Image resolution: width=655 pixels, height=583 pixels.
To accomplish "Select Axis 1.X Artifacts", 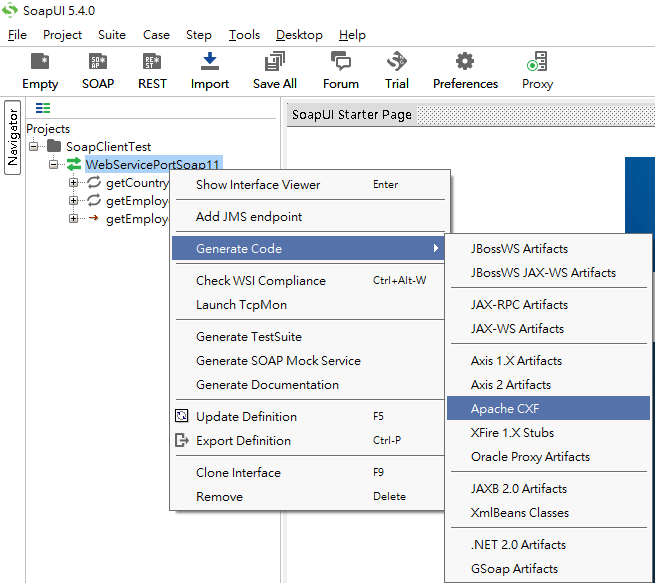I will [x=548, y=360].
